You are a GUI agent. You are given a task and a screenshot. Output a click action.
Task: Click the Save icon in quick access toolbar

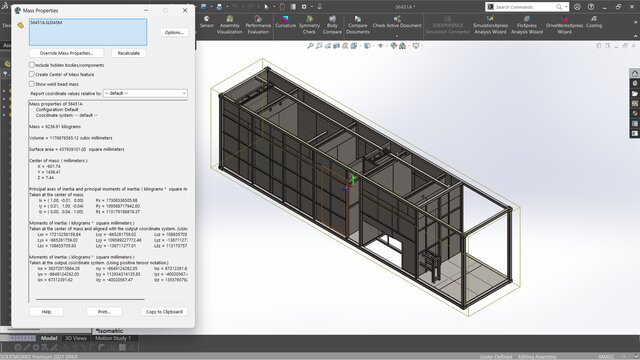(x=204, y=7)
